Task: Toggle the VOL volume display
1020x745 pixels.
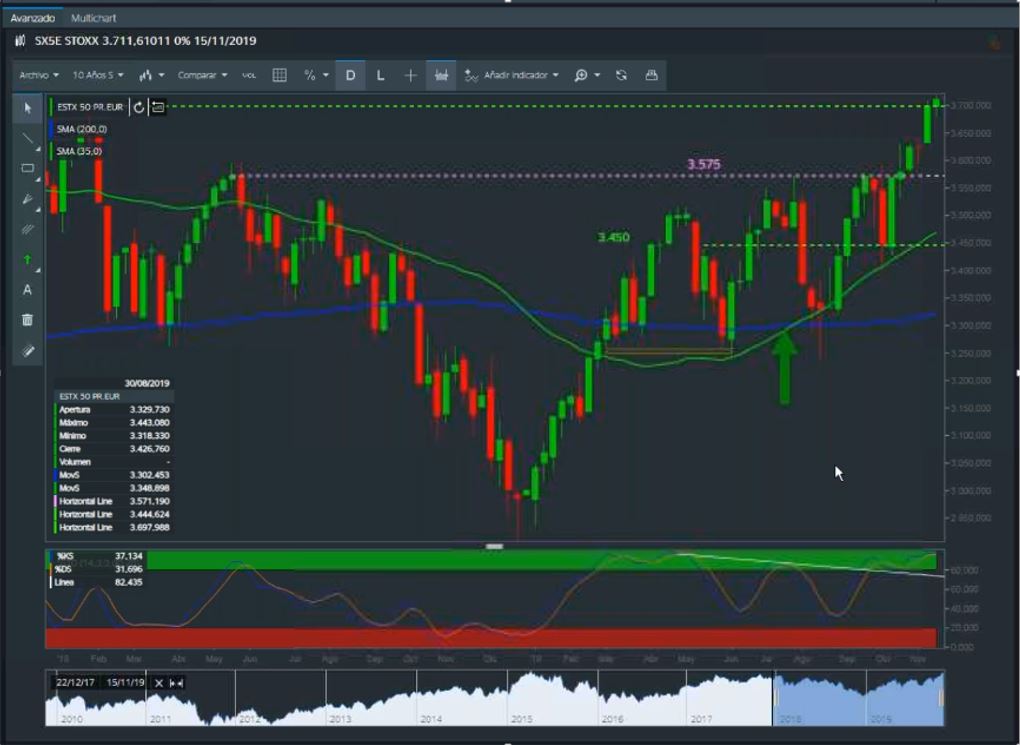Action: (249, 75)
